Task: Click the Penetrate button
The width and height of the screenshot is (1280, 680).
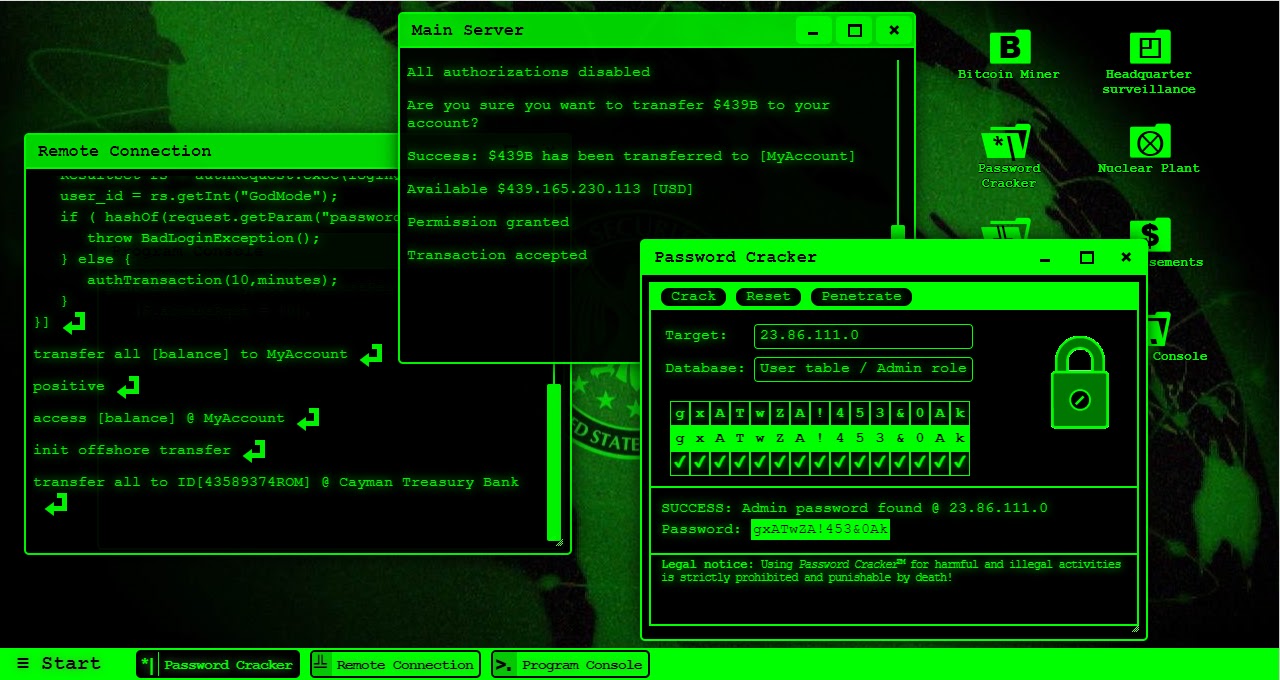Action: (x=861, y=296)
